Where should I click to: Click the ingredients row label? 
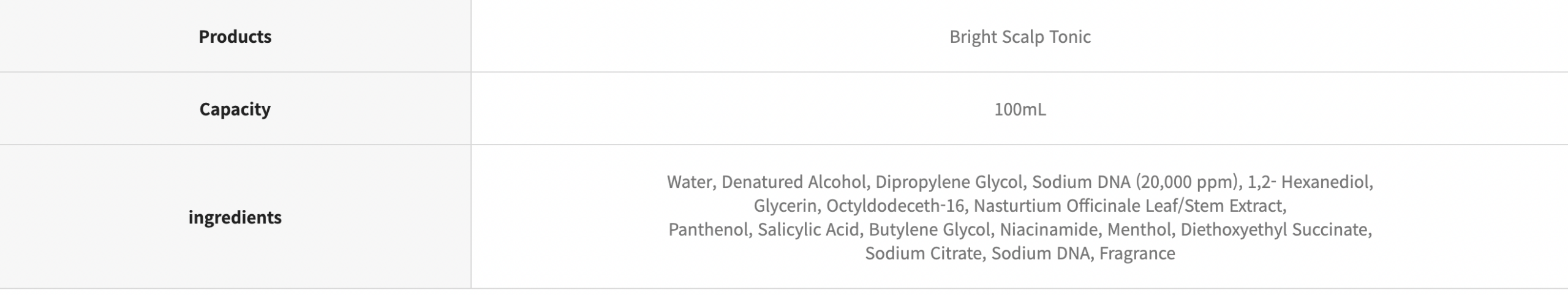click(235, 217)
